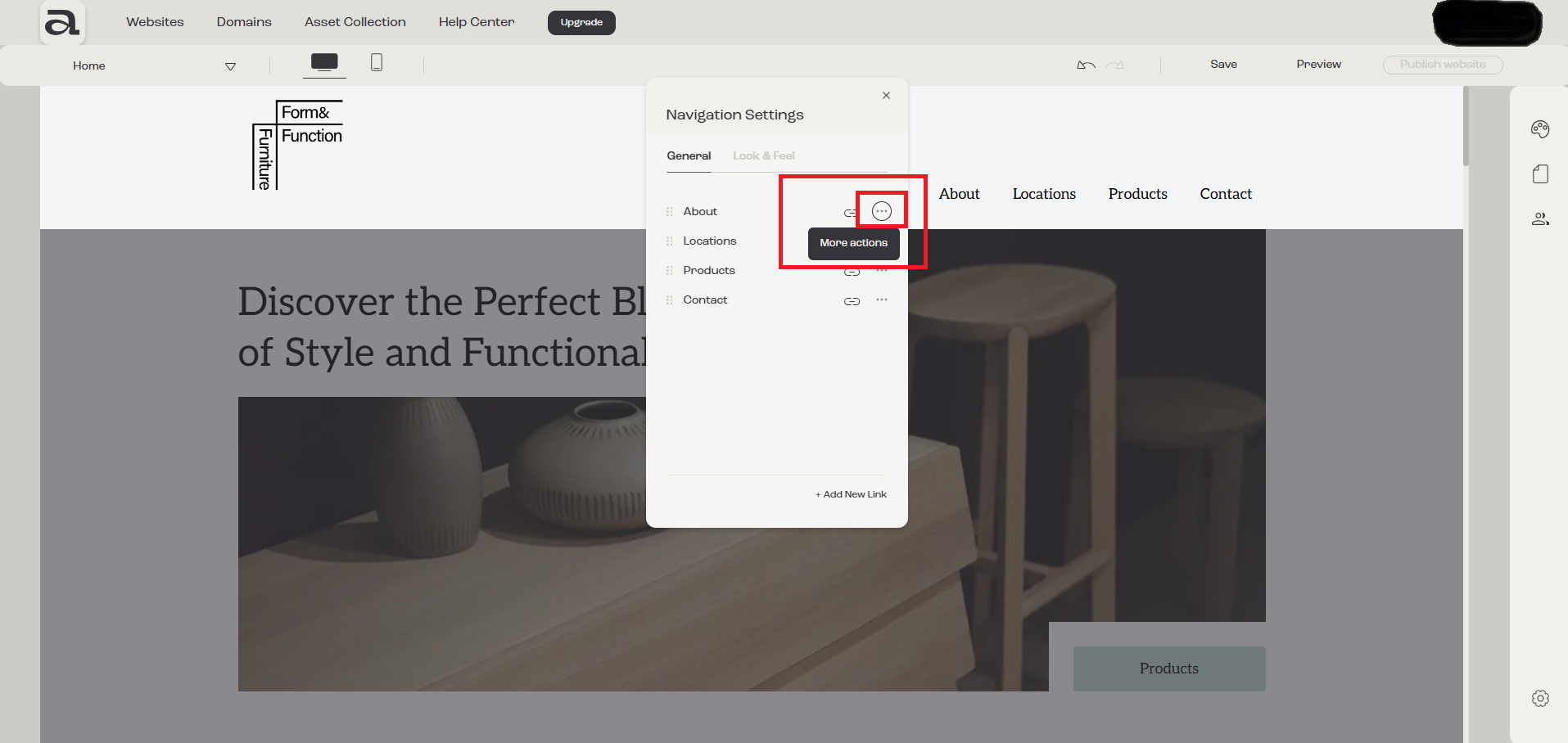
Task: Click the app logo in top-left corner
Action: [x=62, y=23]
